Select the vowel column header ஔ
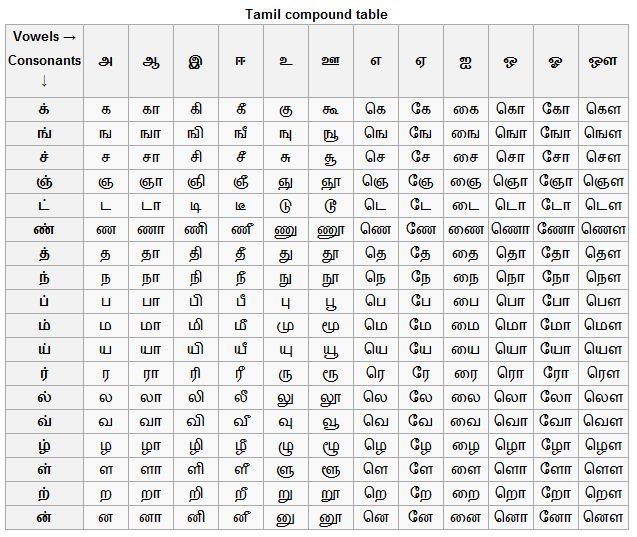637x537 pixels. click(x=604, y=60)
